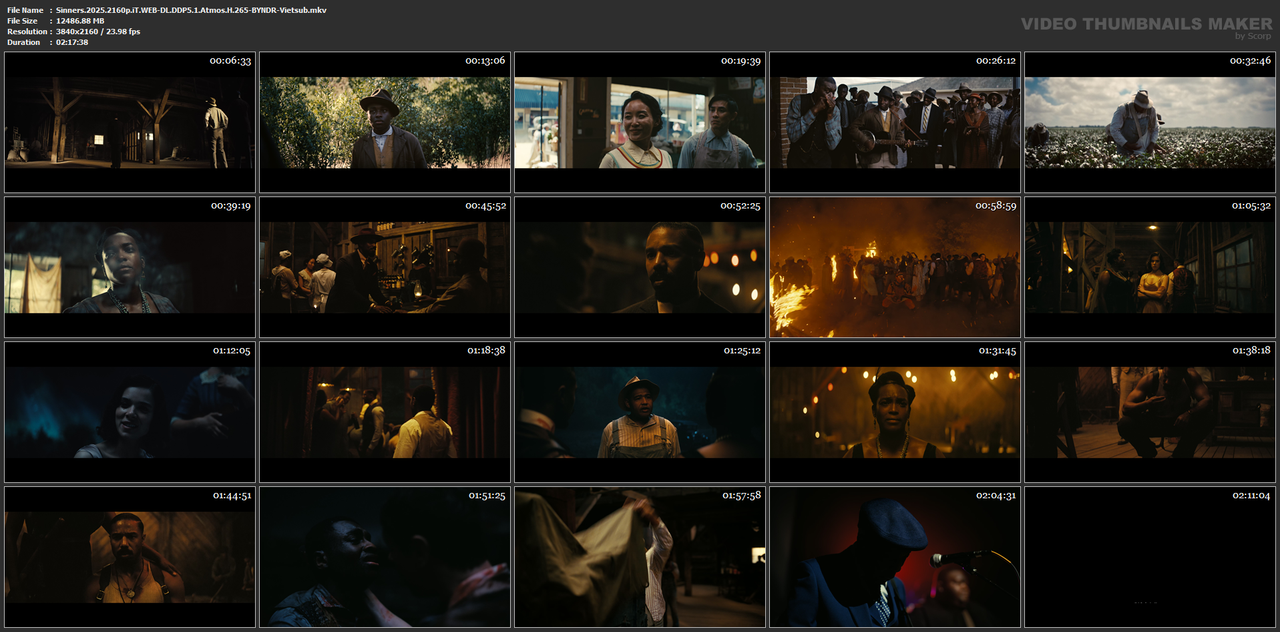
Task: Open the frame at 00:45:52
Action: (x=385, y=267)
